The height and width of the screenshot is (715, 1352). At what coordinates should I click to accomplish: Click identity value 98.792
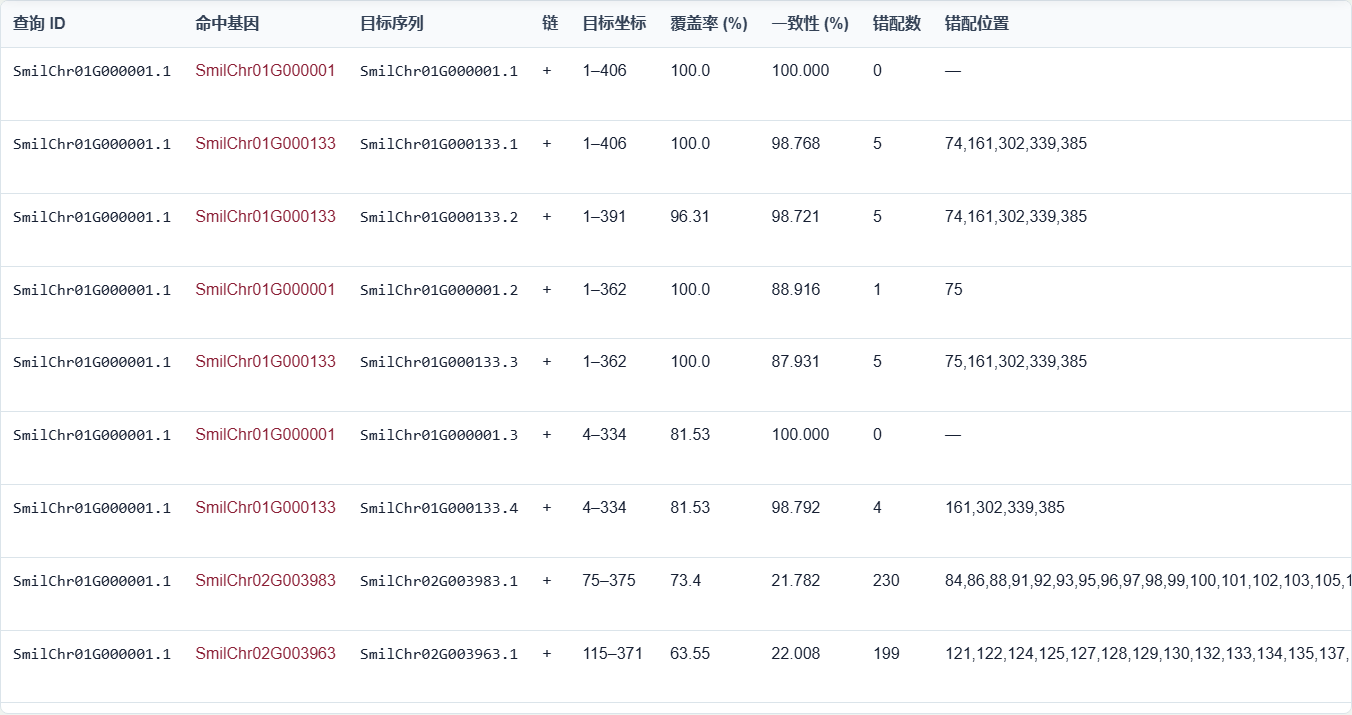coord(796,508)
